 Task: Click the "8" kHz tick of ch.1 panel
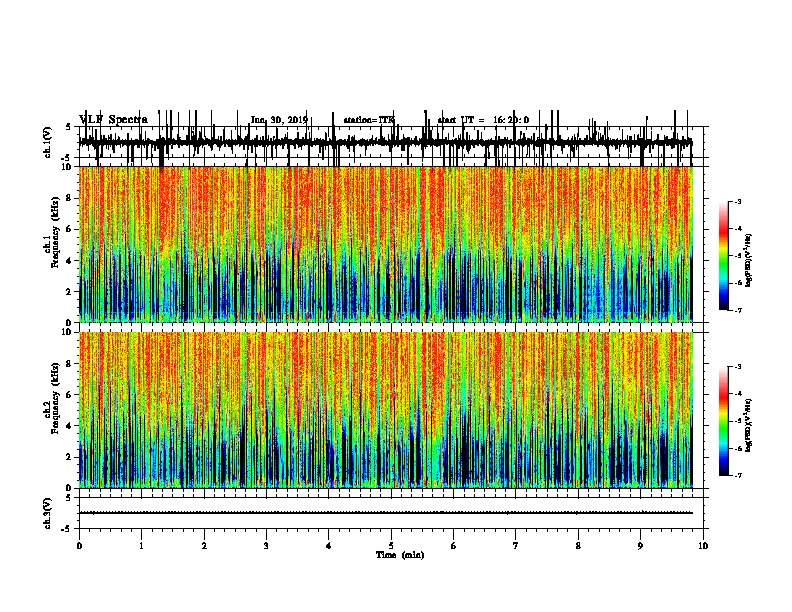pyautogui.click(x=70, y=198)
